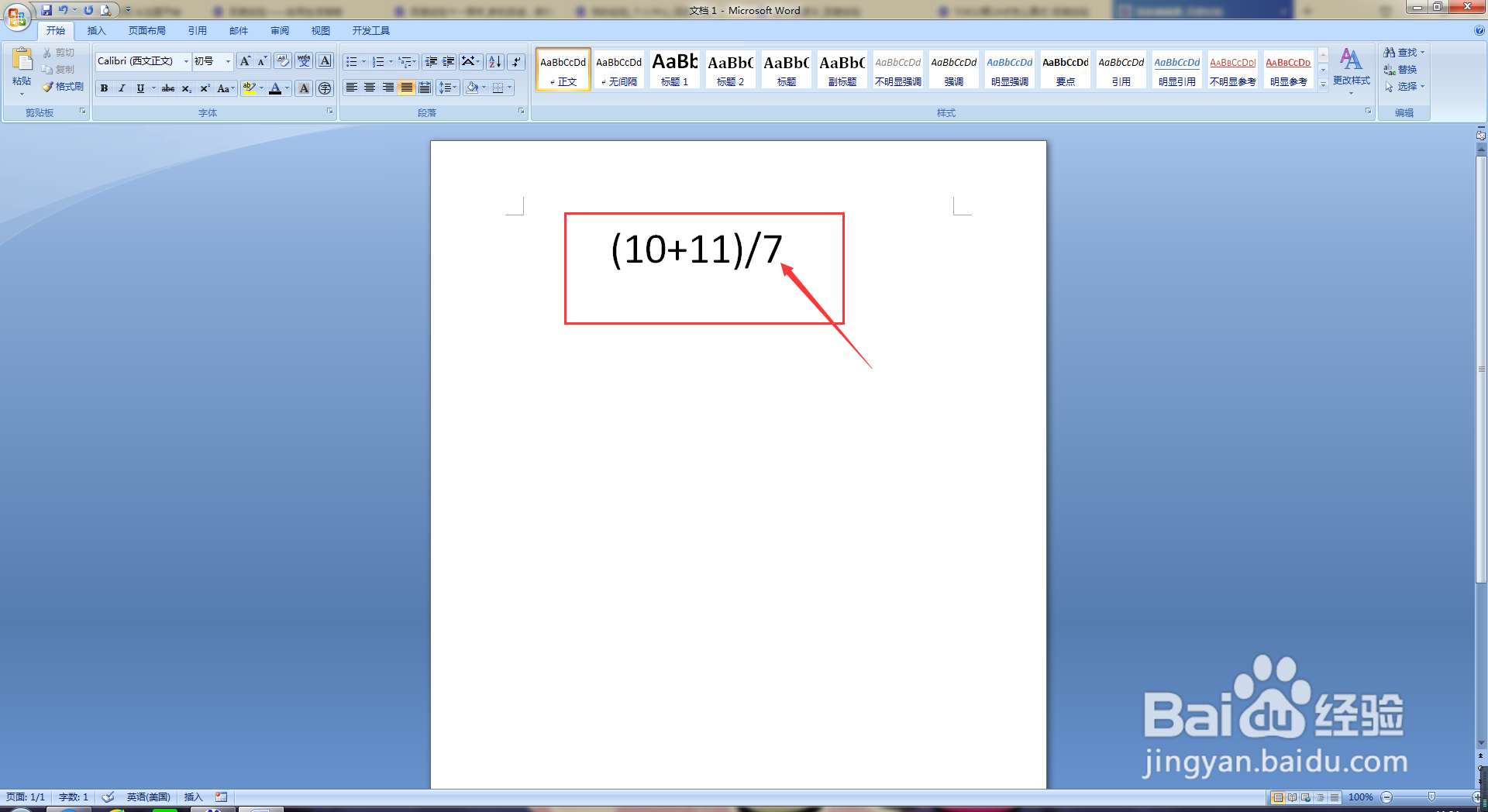
Task: Open the borders dropdown arrow
Action: (x=509, y=88)
